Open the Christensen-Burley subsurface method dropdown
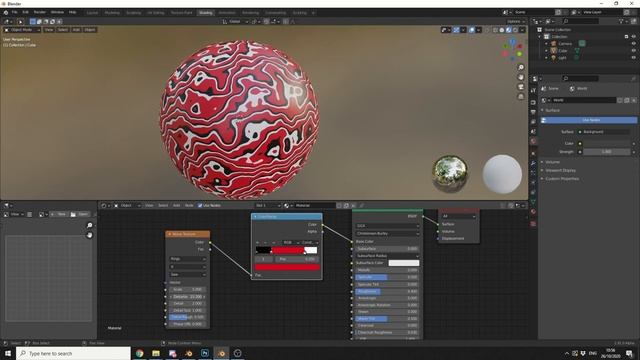Viewport: 640px width, 360px height. (x=387, y=233)
